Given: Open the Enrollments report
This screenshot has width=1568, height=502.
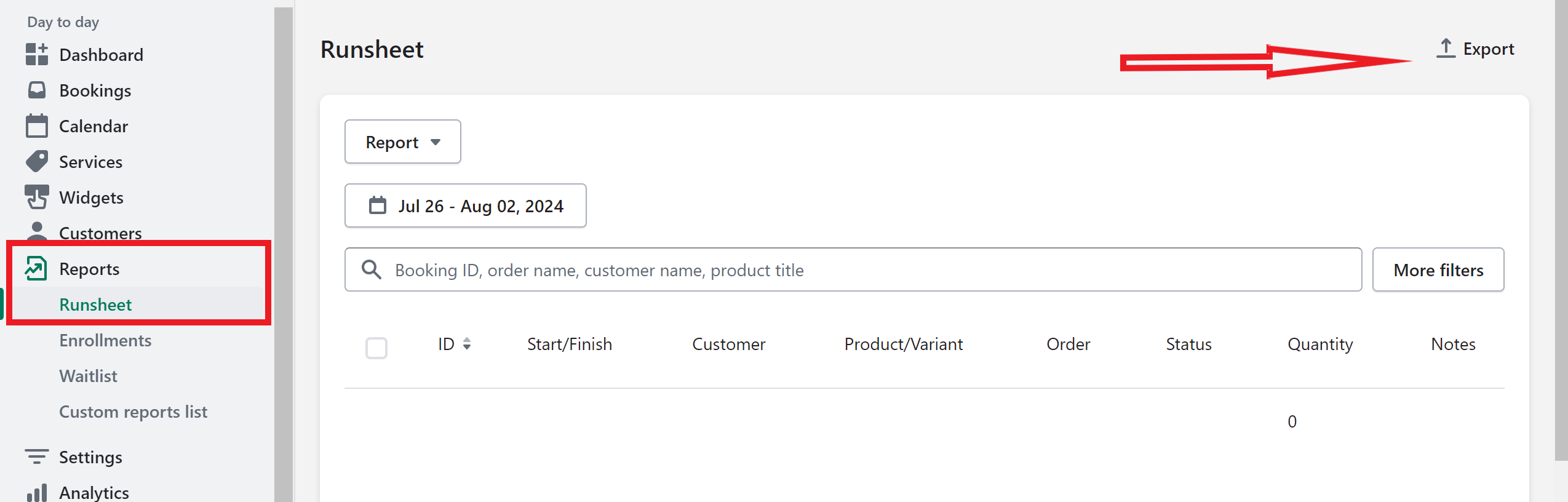Looking at the screenshot, I should click(x=105, y=340).
